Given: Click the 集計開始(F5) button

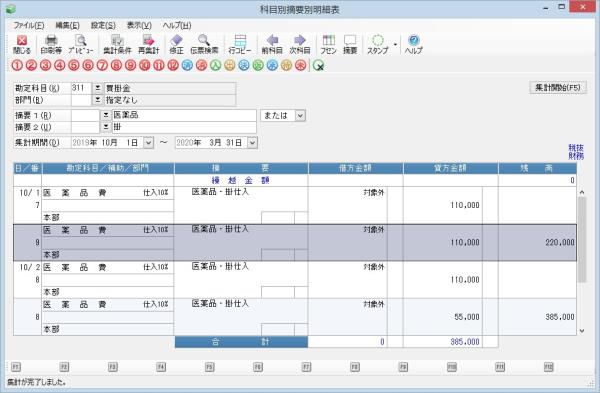Looking at the screenshot, I should [558, 88].
